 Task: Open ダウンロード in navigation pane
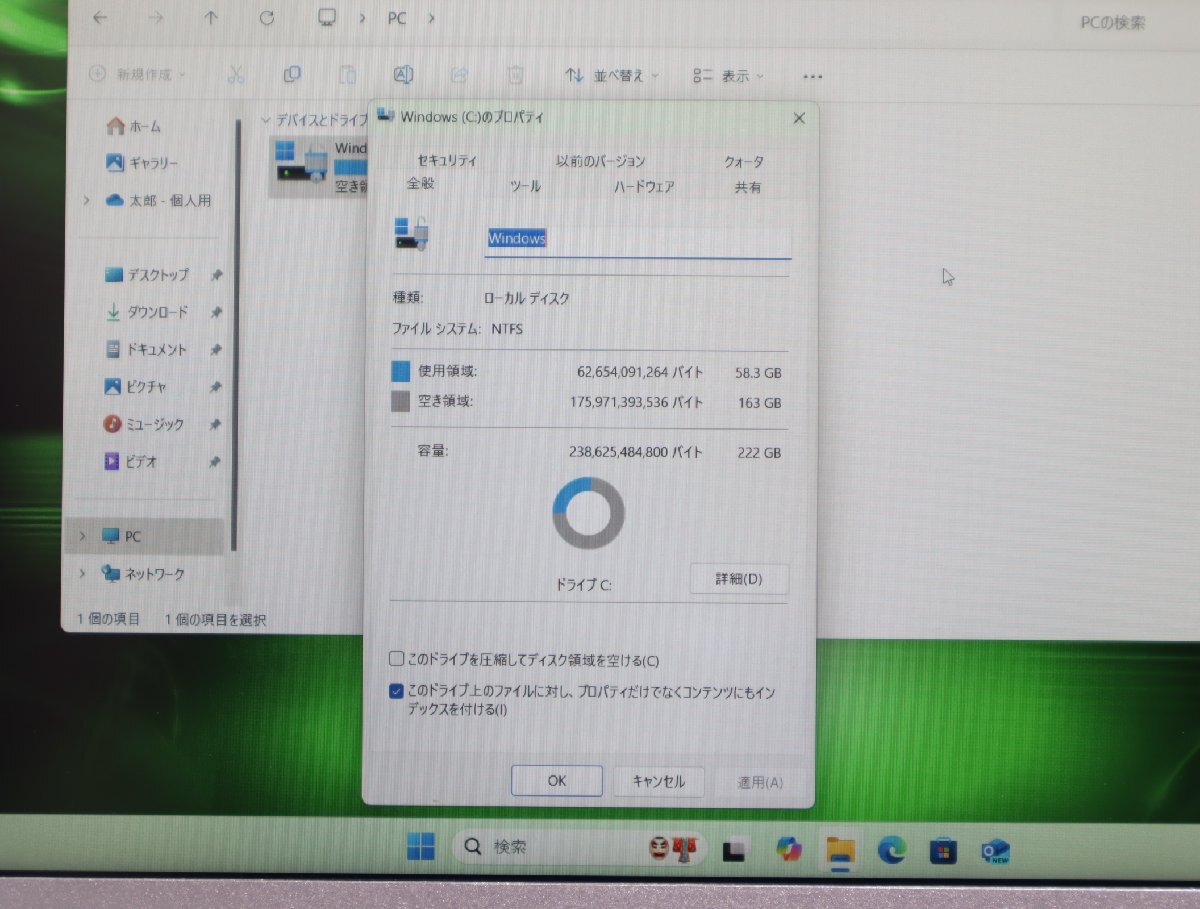click(x=146, y=312)
